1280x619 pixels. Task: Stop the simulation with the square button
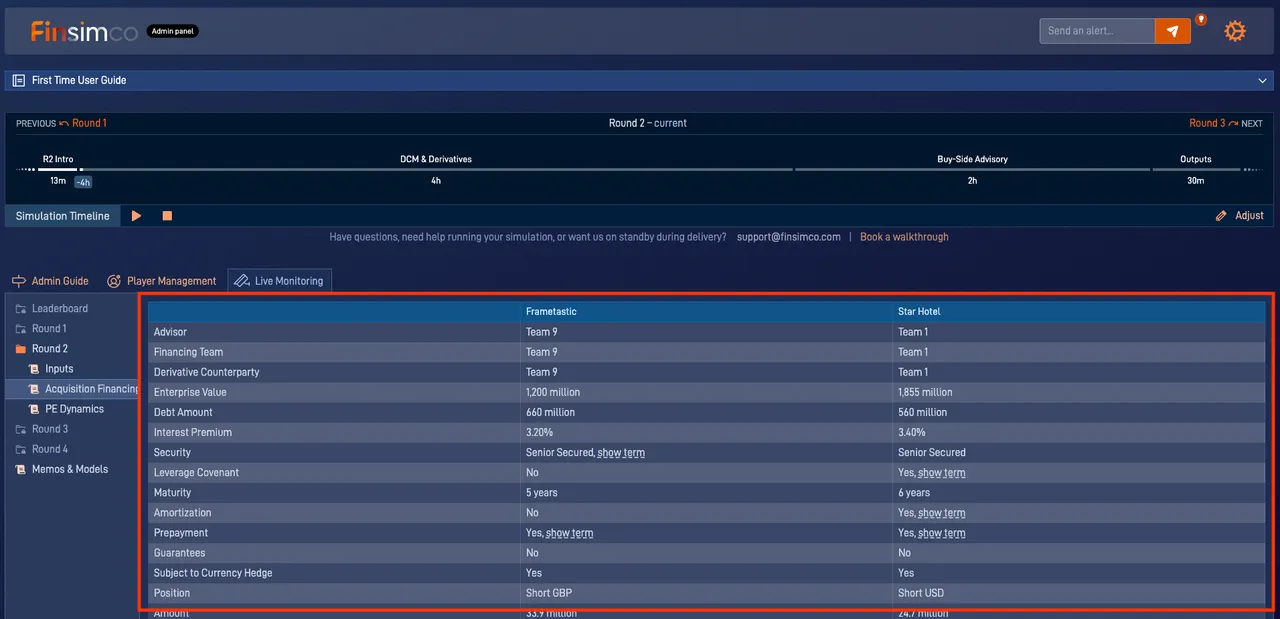(167, 216)
